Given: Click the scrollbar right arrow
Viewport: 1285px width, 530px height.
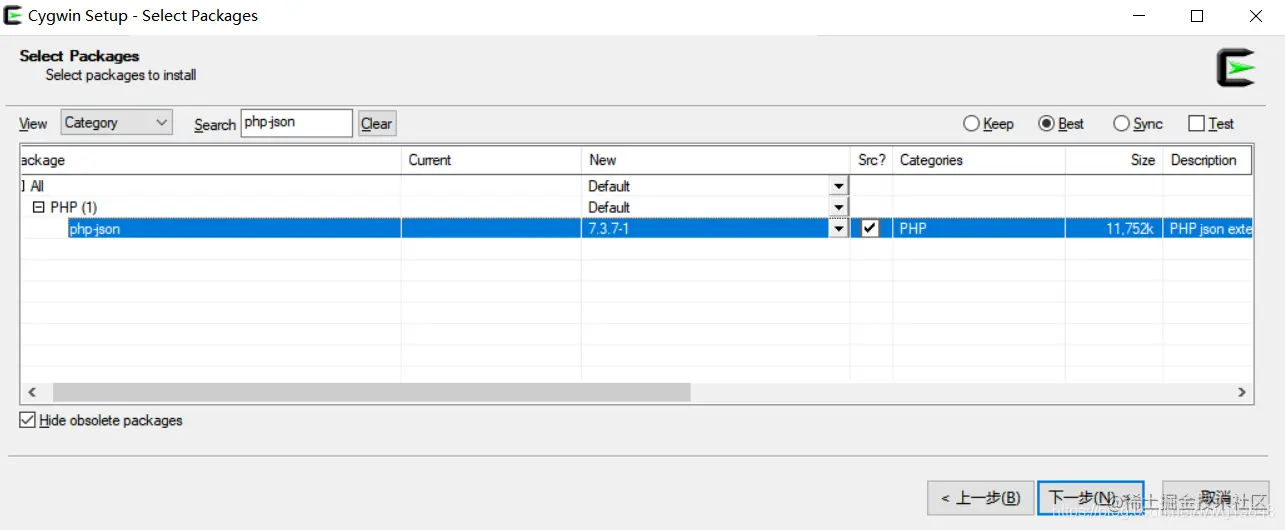Looking at the screenshot, I should pos(1242,393).
